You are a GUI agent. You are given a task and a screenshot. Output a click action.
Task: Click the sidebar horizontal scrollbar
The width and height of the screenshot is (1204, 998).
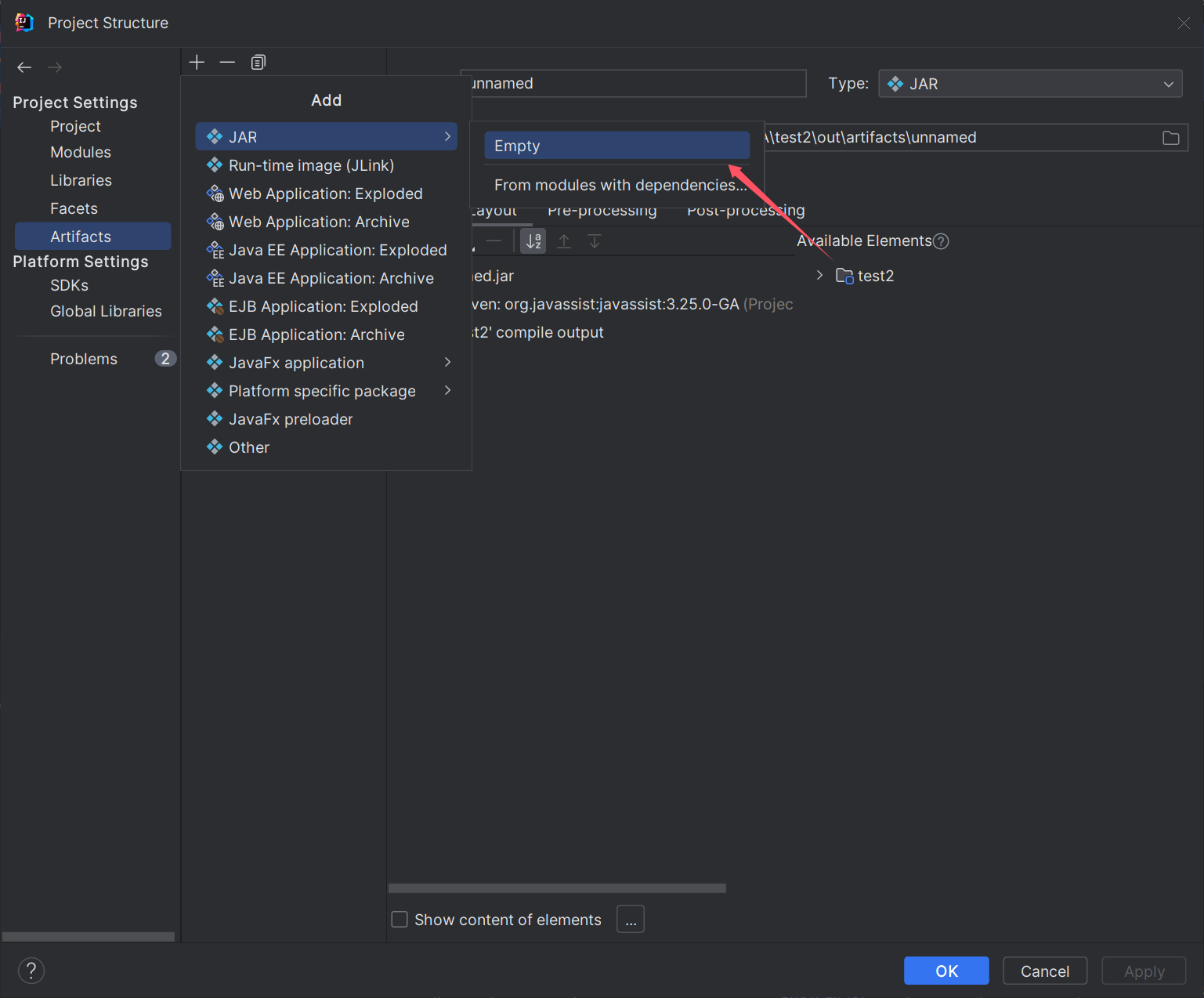[x=89, y=937]
